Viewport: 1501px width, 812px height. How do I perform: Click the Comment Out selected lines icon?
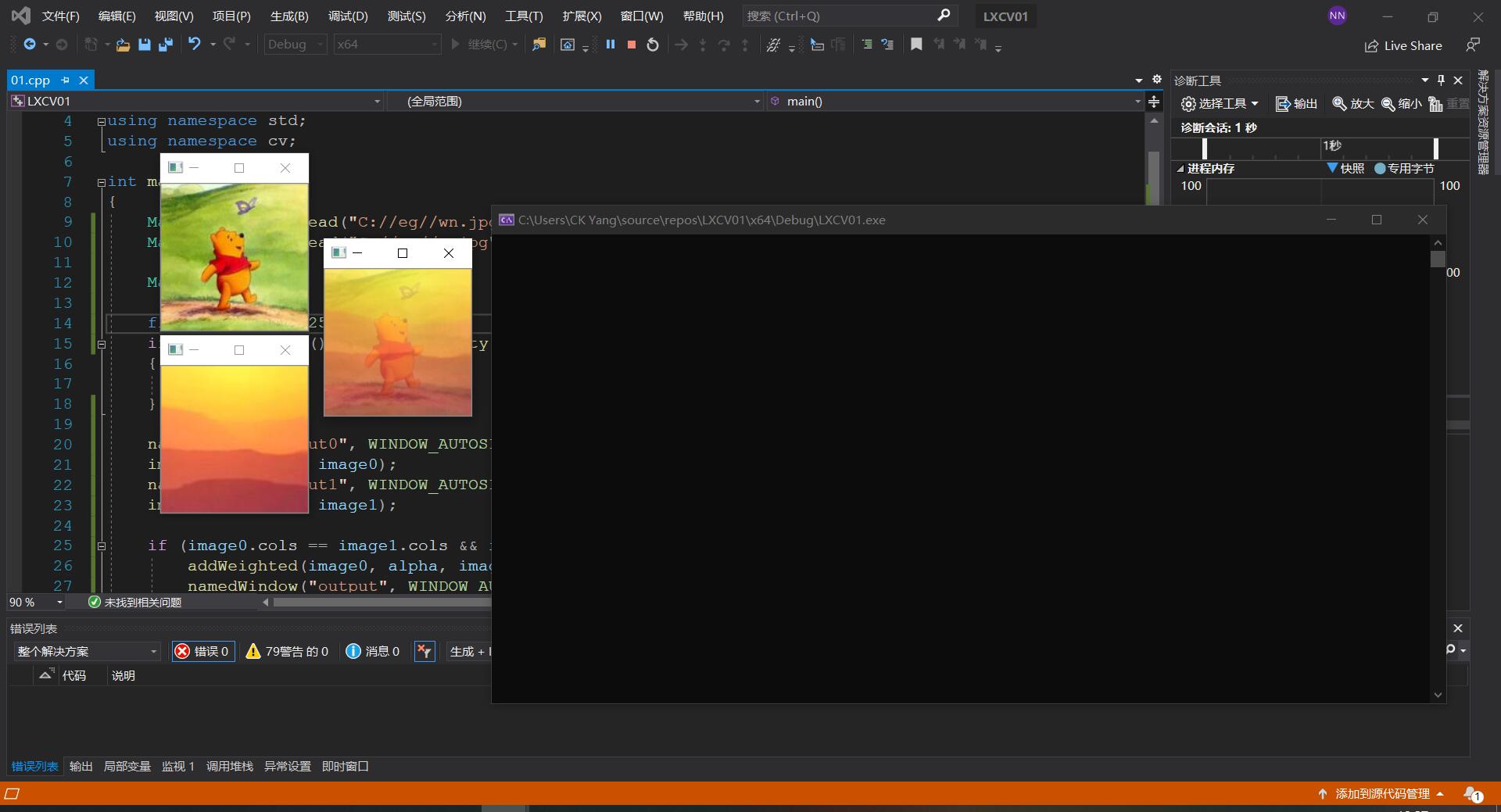867,45
